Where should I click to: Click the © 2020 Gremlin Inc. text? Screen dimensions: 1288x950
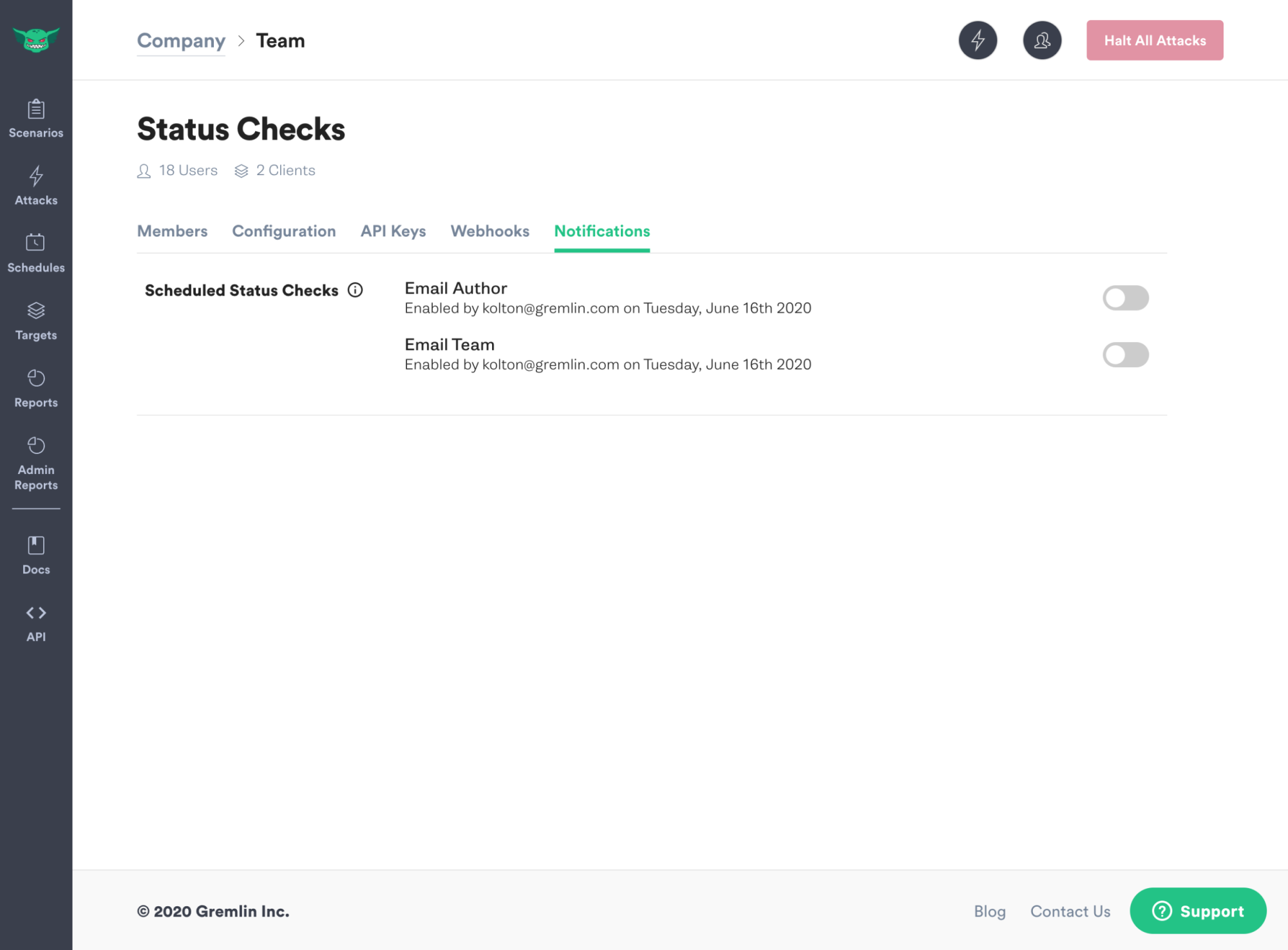click(x=213, y=911)
